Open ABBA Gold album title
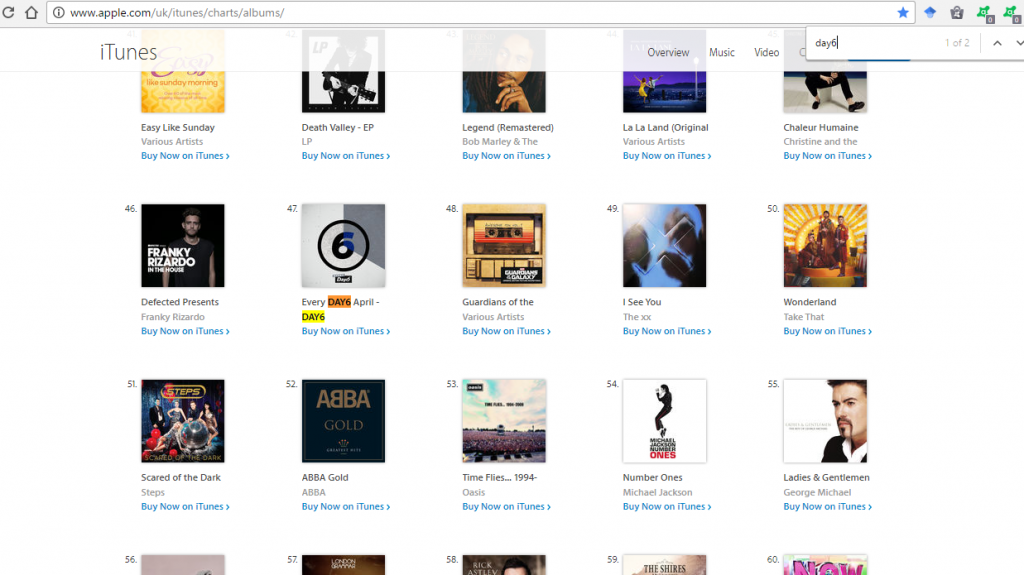 tap(325, 478)
